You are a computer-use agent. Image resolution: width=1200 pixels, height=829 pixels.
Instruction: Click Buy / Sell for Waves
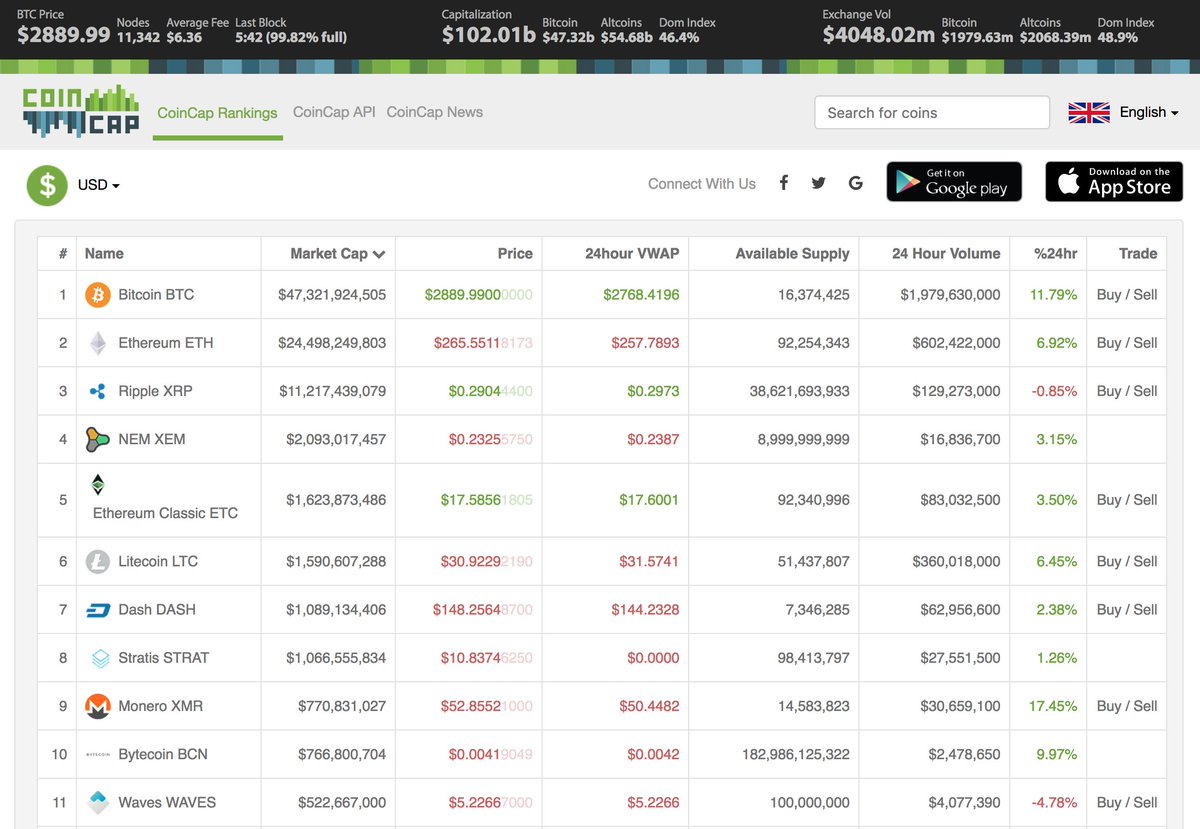point(1127,802)
